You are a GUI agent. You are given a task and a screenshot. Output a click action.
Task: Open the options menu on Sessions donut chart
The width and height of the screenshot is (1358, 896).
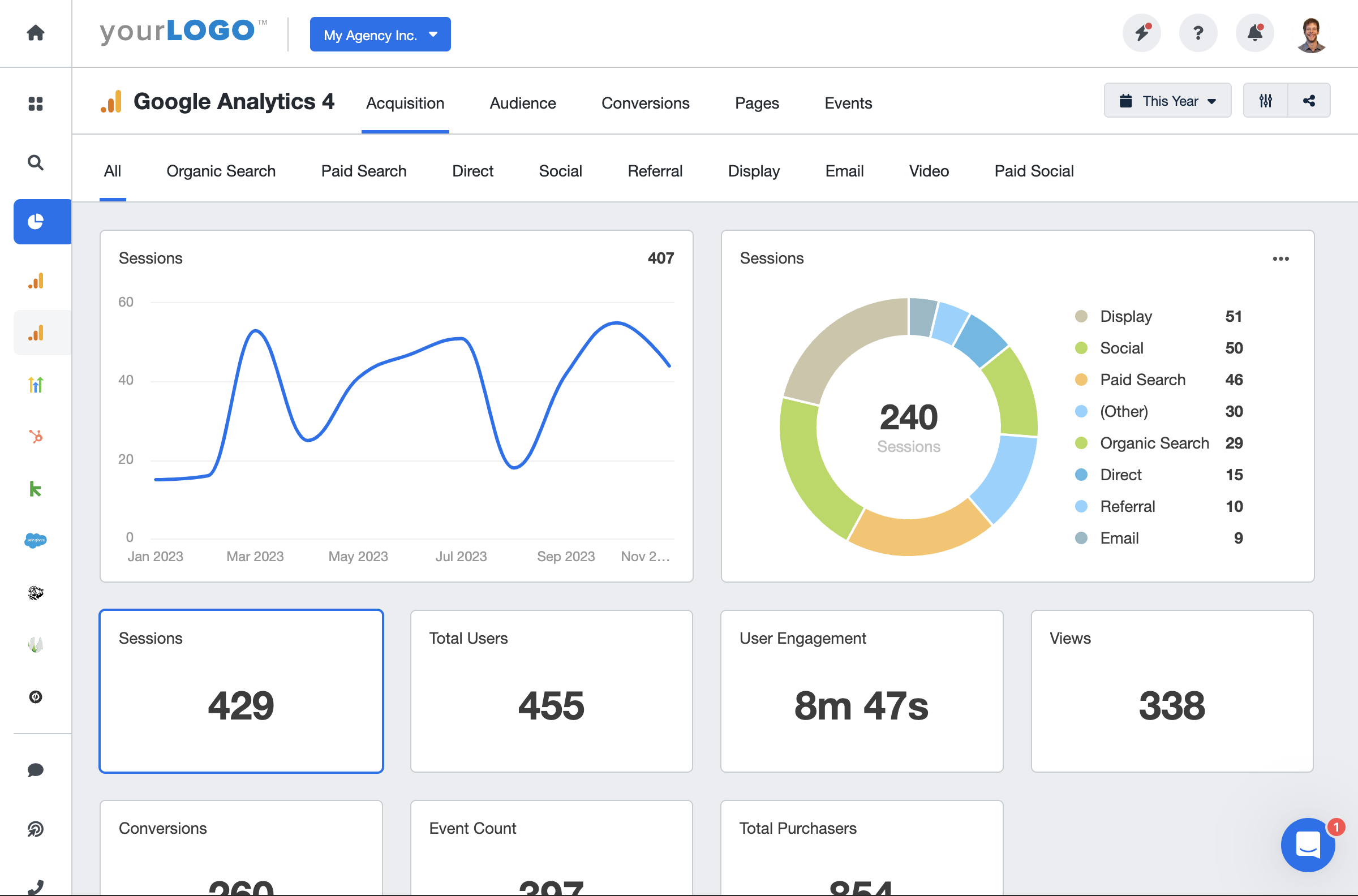click(1282, 259)
